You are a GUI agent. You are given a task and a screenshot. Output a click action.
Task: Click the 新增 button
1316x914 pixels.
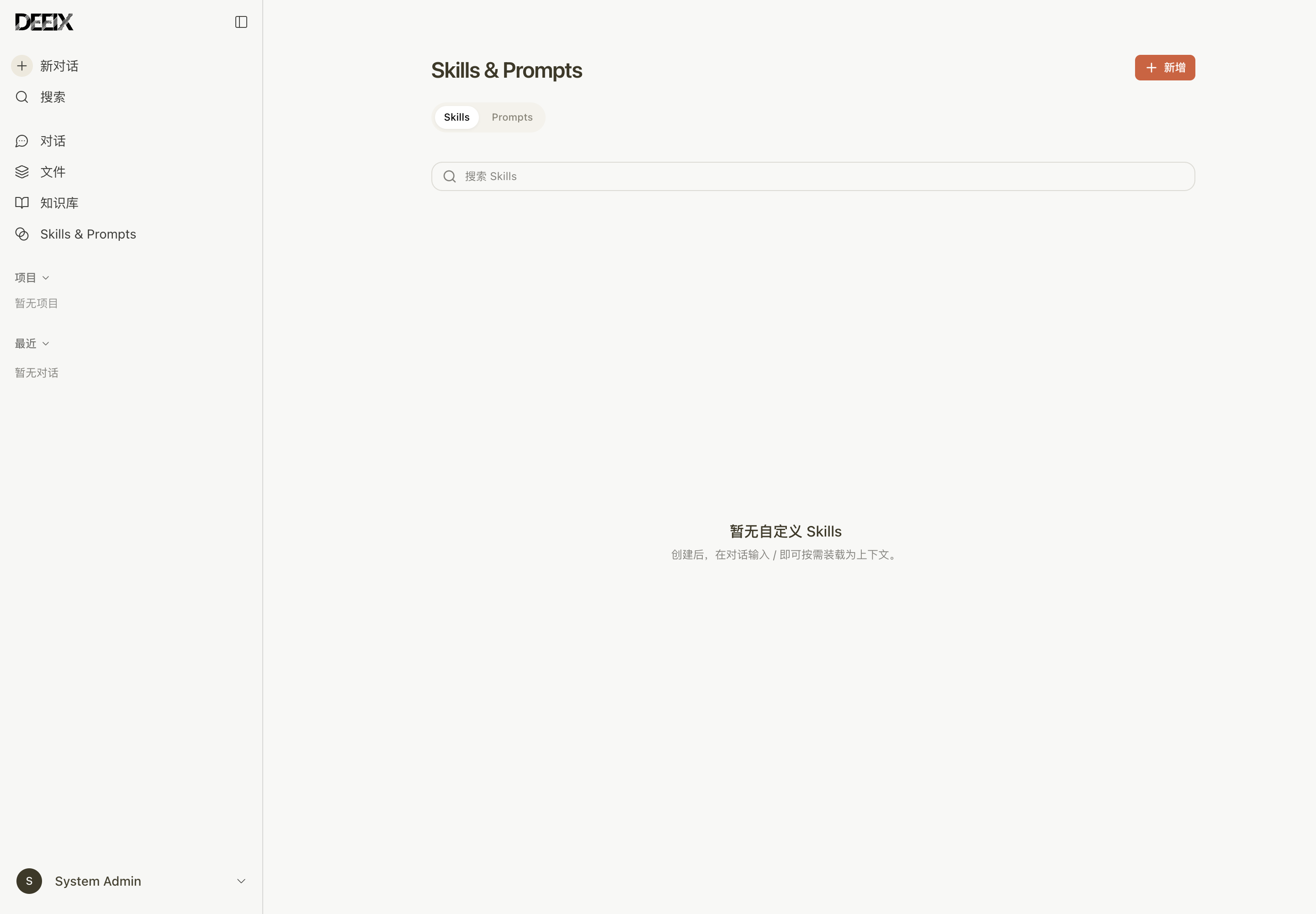point(1165,68)
